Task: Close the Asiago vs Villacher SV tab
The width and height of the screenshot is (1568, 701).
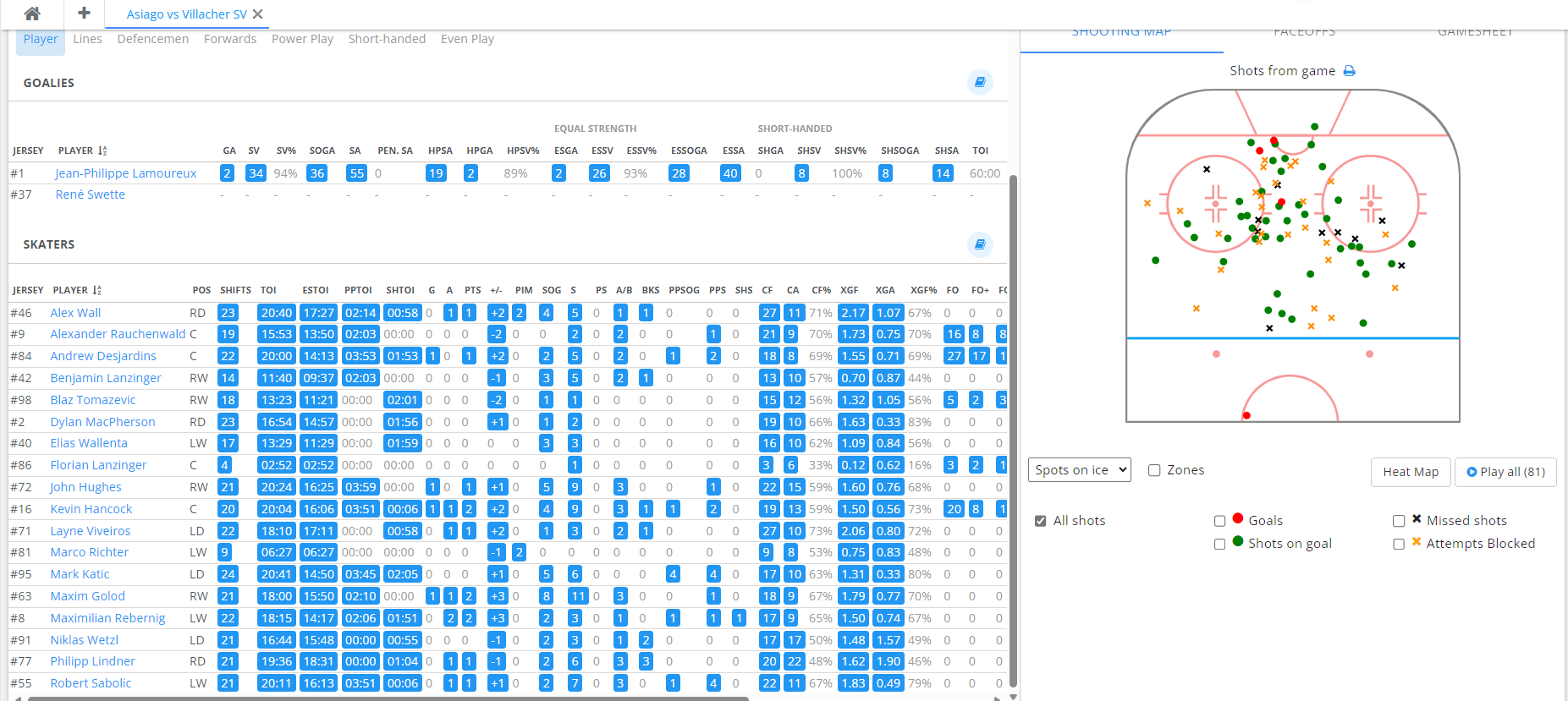Action: tap(258, 14)
